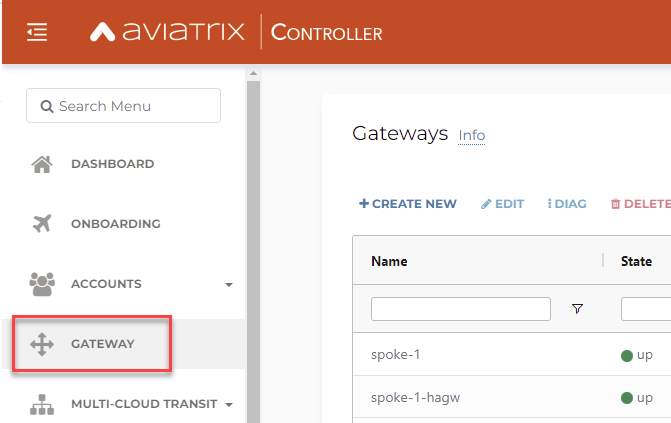The width and height of the screenshot is (671, 423).
Task: Open the Gateways Info link
Action: tap(472, 135)
